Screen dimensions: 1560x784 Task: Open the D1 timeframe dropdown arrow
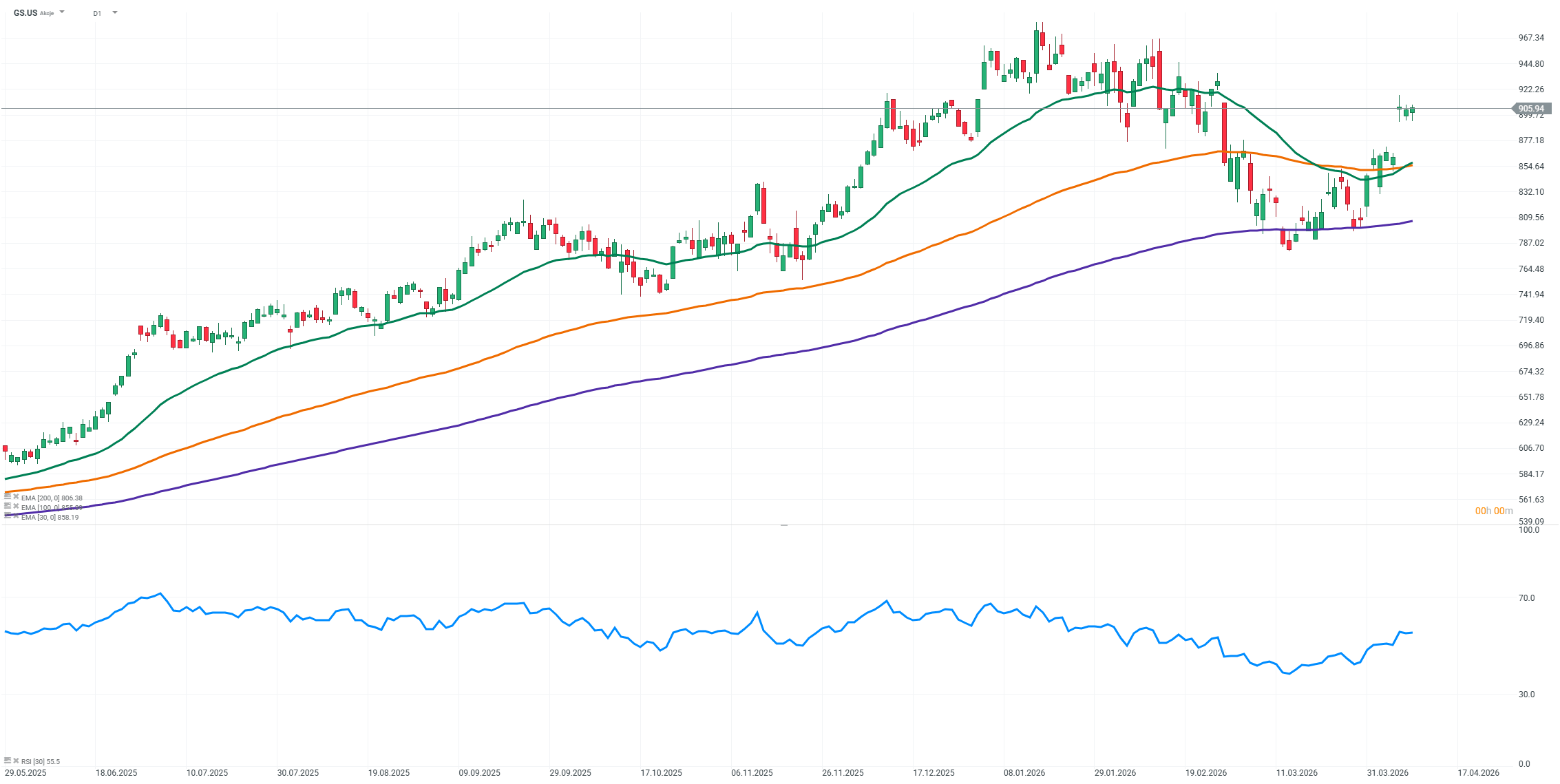pos(114,12)
